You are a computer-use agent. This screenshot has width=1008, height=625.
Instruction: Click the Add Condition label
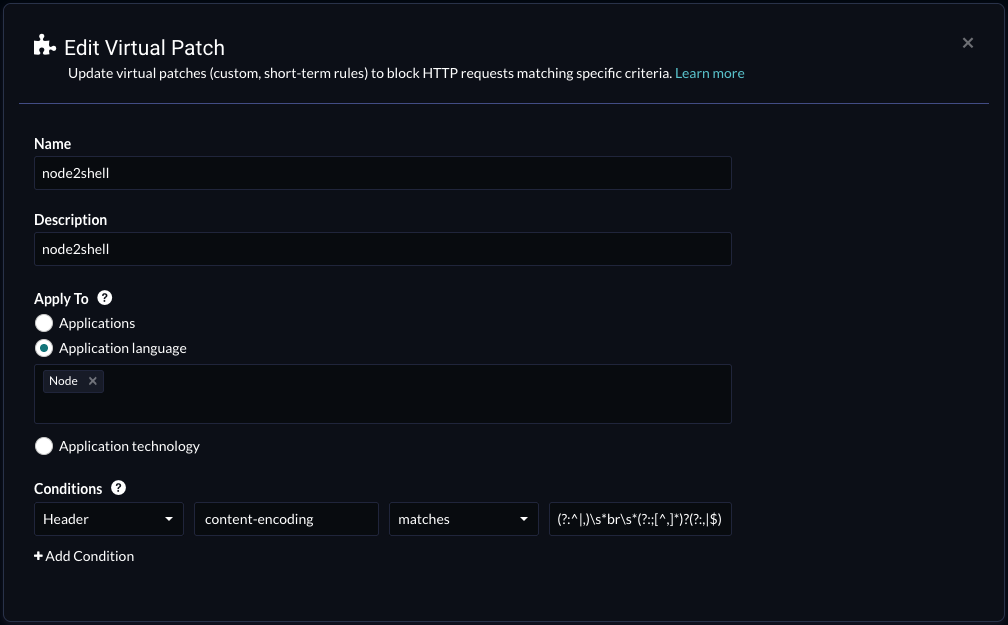[x=89, y=556]
